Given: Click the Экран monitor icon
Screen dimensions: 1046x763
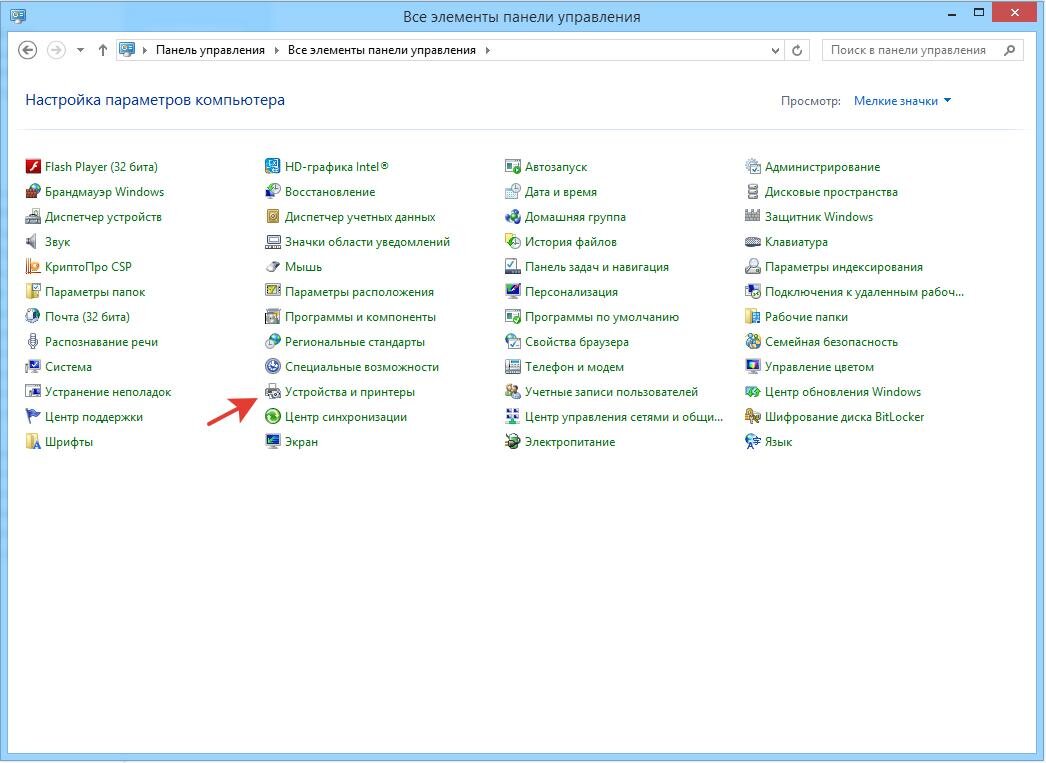Looking at the screenshot, I should [273, 442].
